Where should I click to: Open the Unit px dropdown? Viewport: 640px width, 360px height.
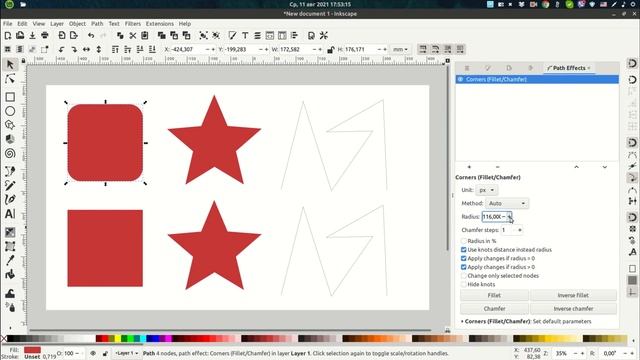click(487, 190)
